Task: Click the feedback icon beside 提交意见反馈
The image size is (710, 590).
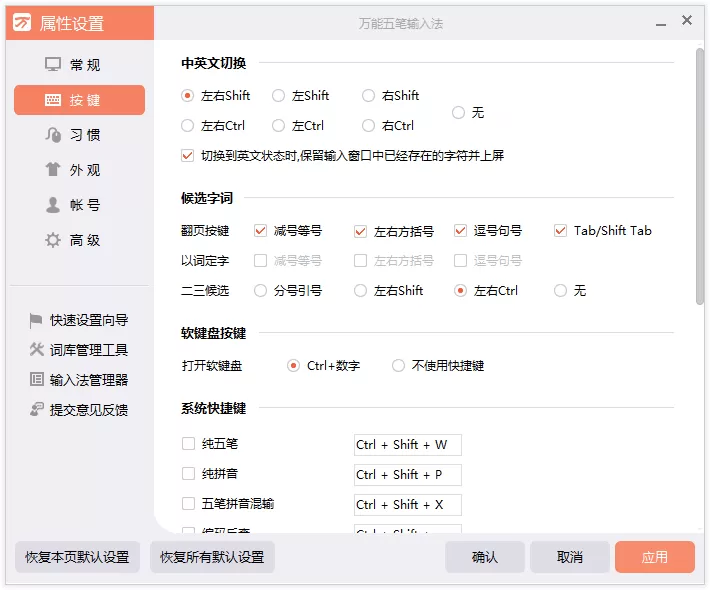Action: tap(37, 409)
